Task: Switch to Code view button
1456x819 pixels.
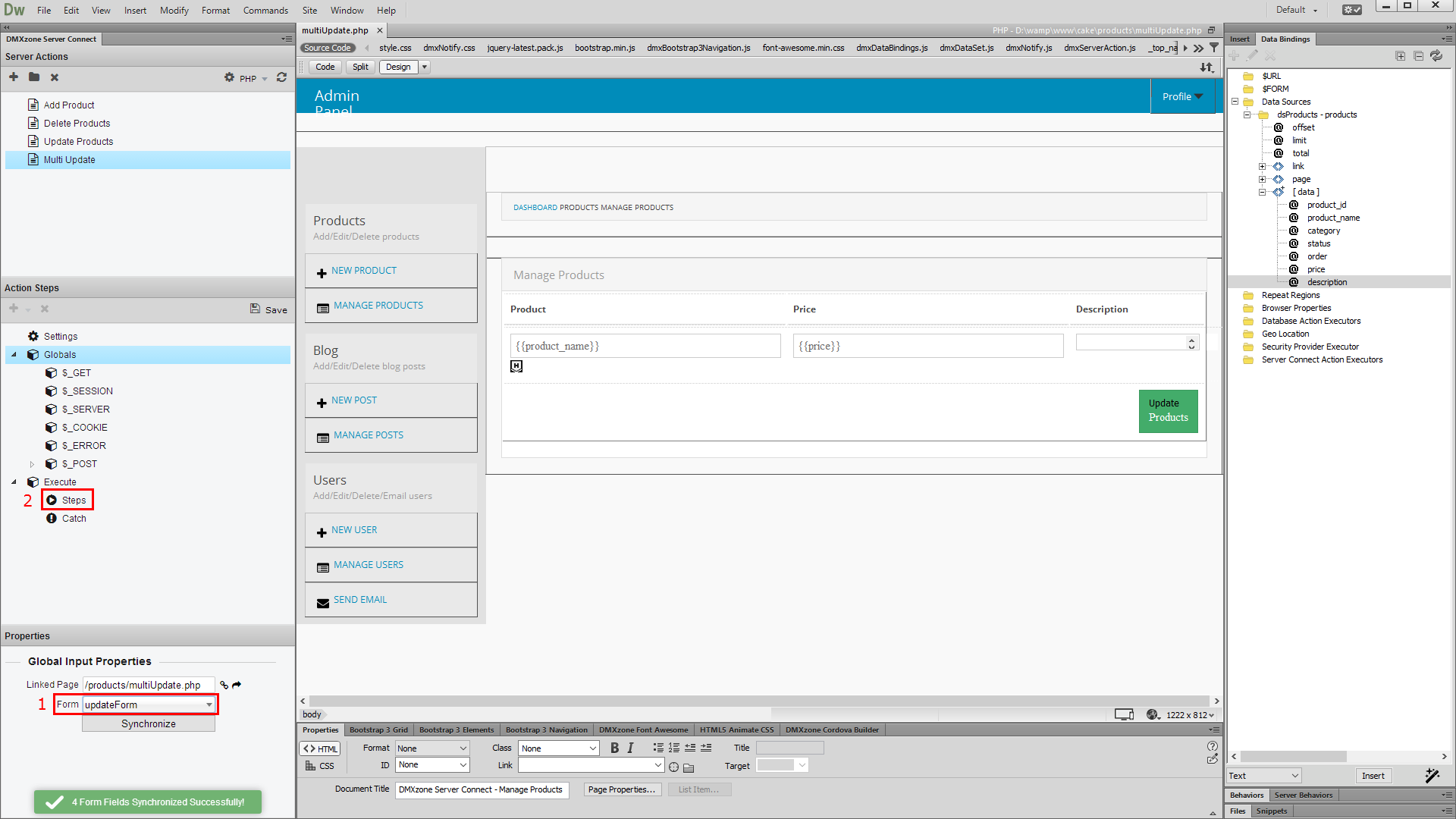Action: [x=325, y=67]
